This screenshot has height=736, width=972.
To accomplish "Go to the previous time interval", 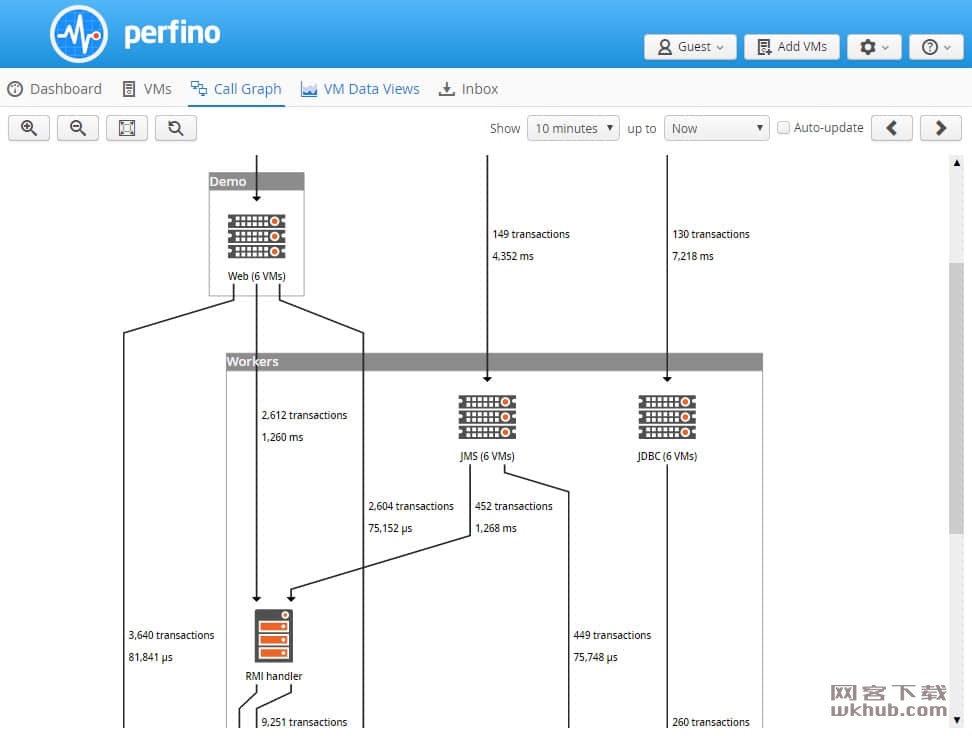I will click(891, 128).
